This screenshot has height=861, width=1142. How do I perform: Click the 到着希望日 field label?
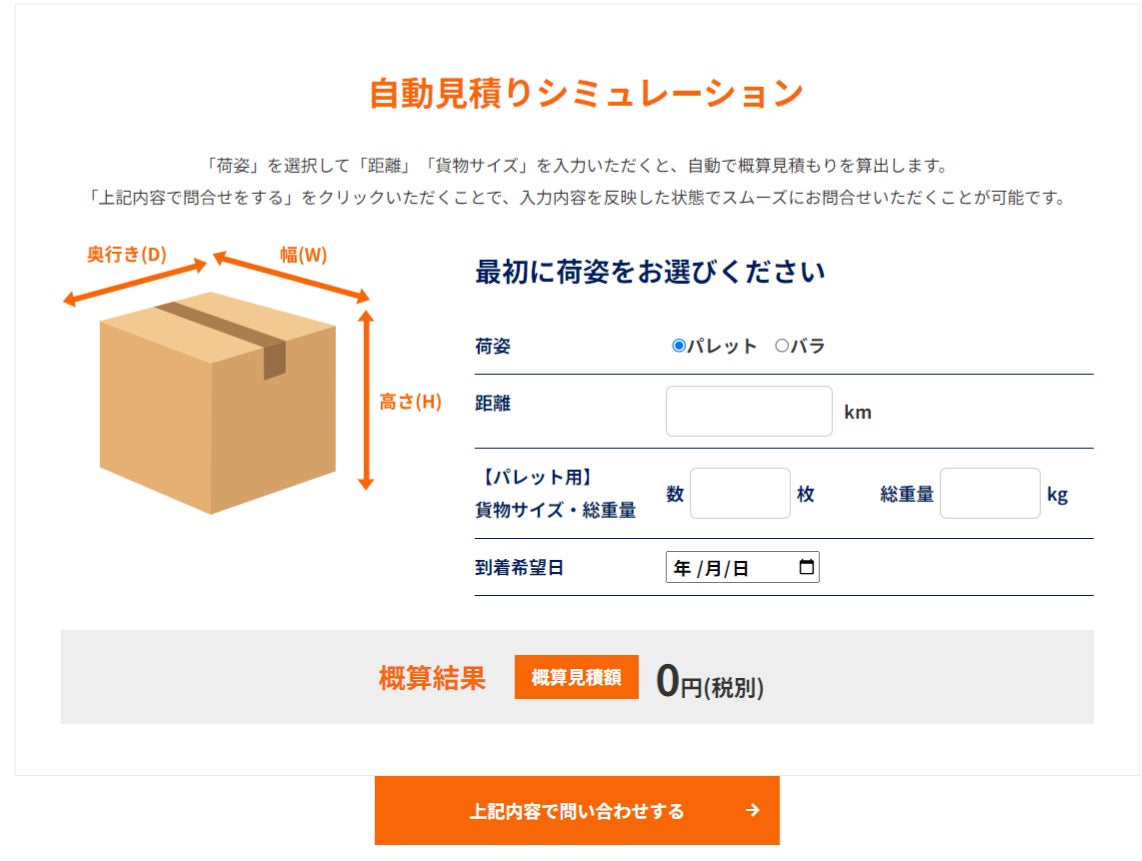point(519,568)
